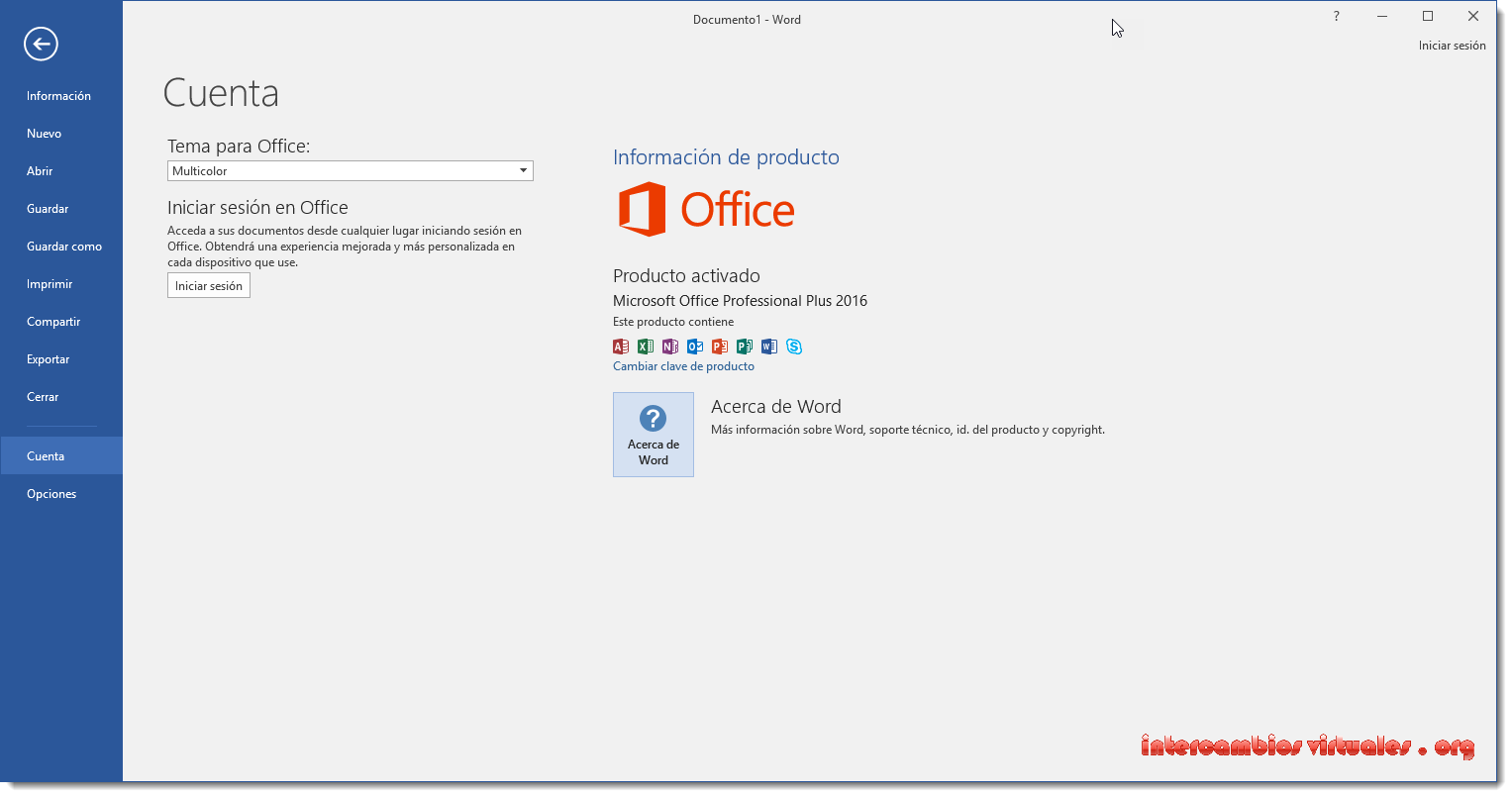Select Nuevo in the sidebar

pyautogui.click(x=61, y=134)
